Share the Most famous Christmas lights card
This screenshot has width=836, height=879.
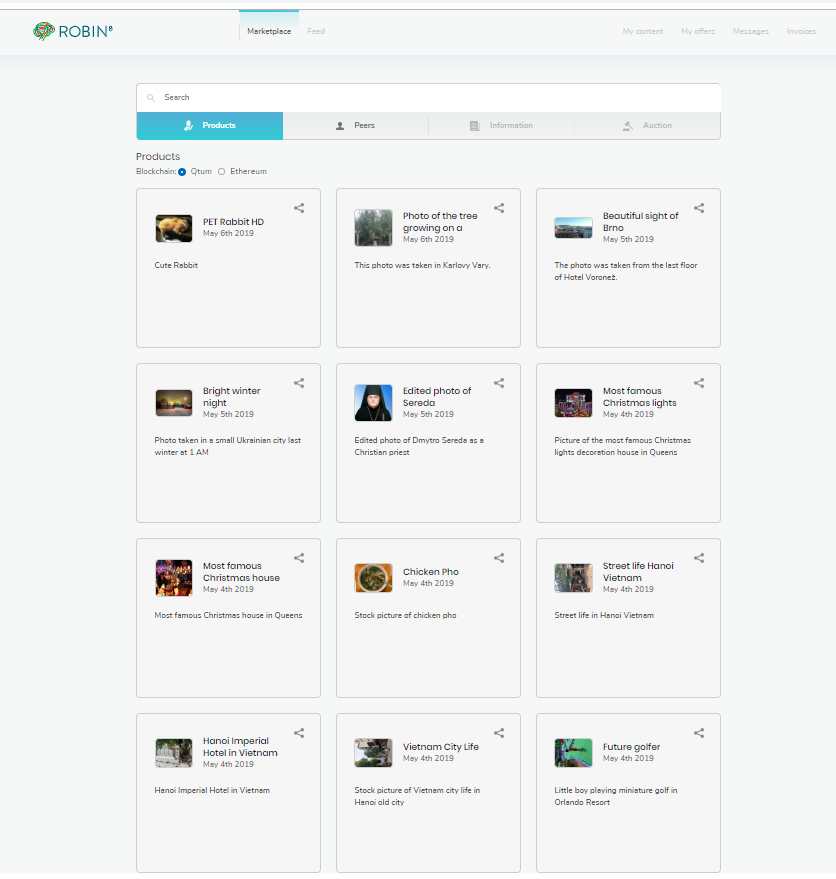699,383
